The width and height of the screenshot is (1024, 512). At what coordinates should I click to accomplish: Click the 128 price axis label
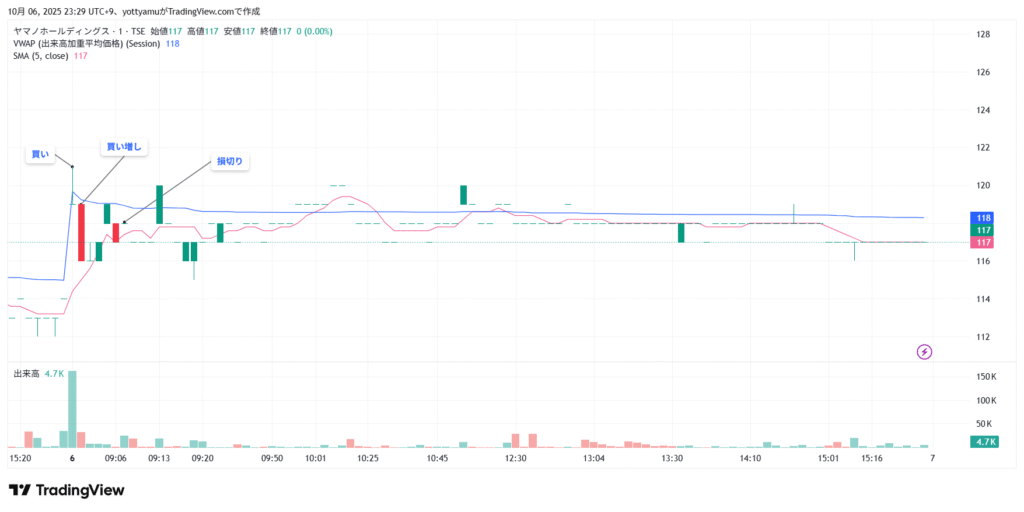982,34
